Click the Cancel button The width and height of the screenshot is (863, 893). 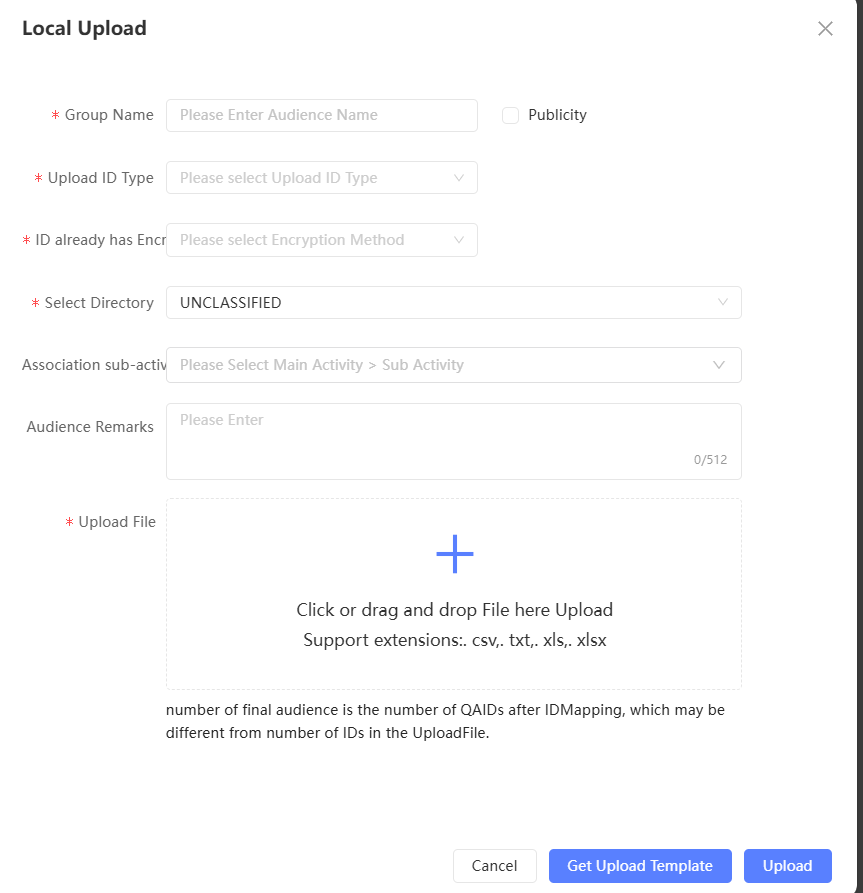pos(494,866)
